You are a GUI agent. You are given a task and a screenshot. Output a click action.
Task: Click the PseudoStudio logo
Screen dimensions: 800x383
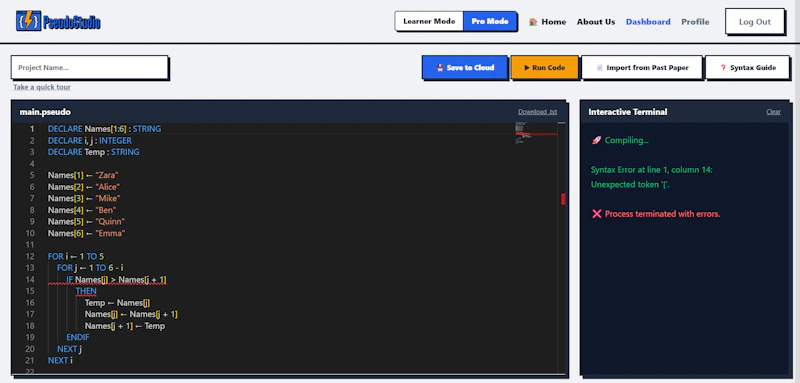coord(58,21)
